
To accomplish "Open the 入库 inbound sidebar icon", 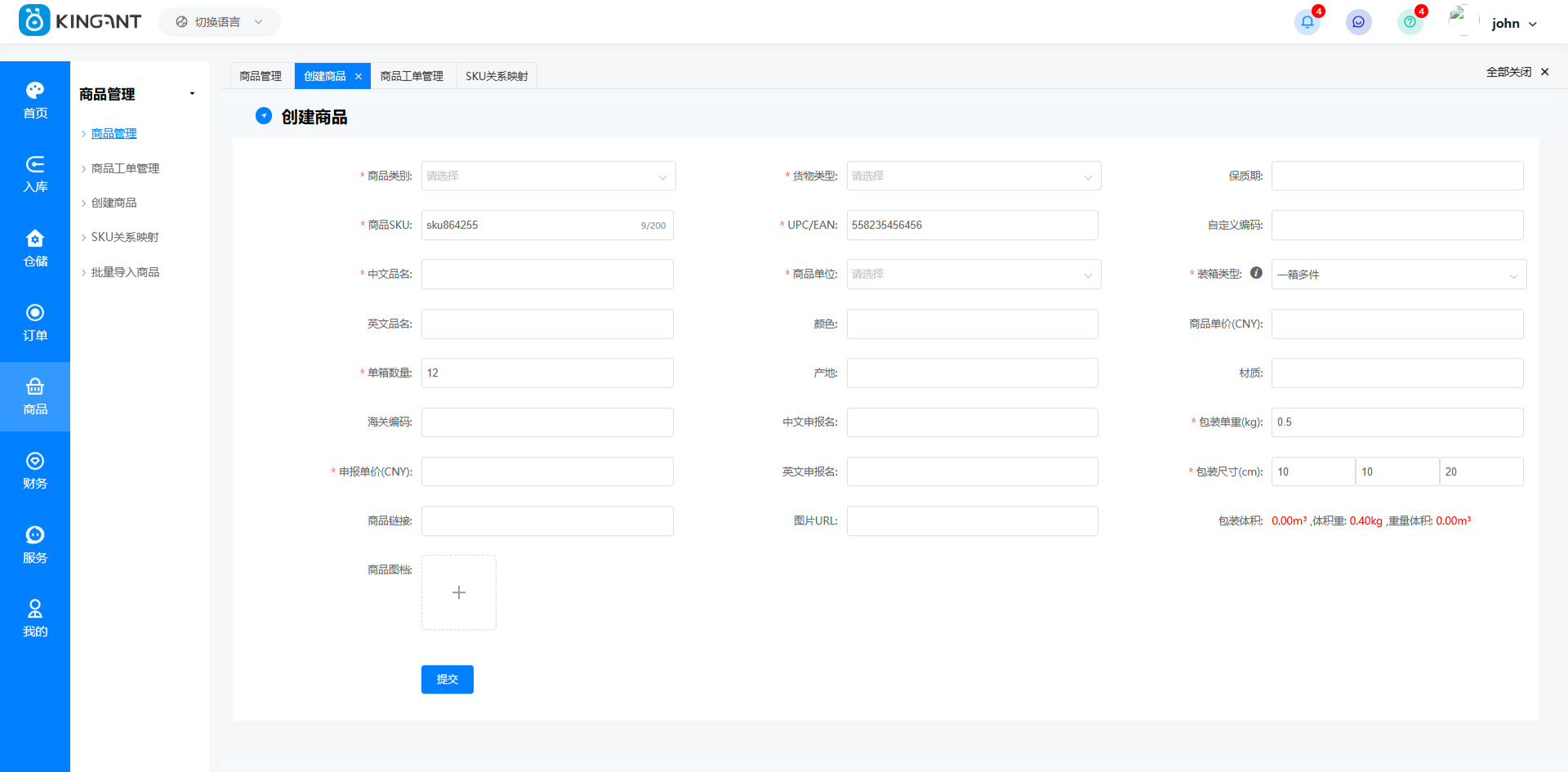I will point(35,174).
